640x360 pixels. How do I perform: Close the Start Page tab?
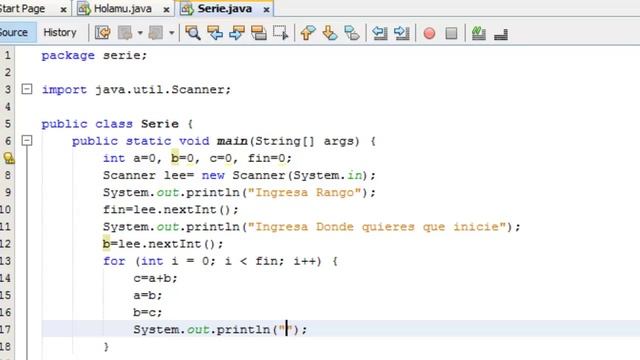tap(63, 9)
